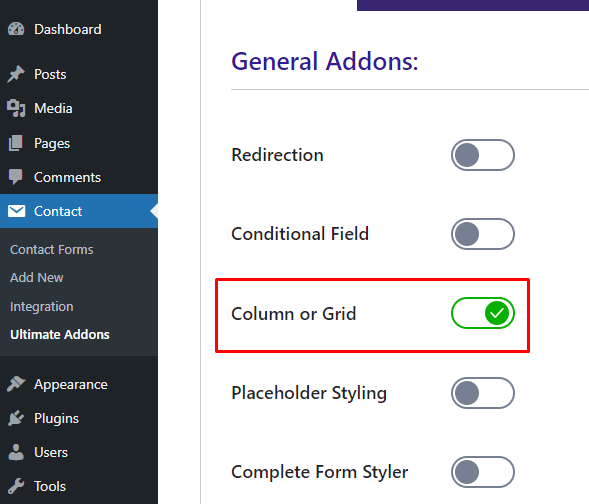Screen dimensions: 589x504
Task: Click the Appearance paintbrush icon
Action: point(16,384)
